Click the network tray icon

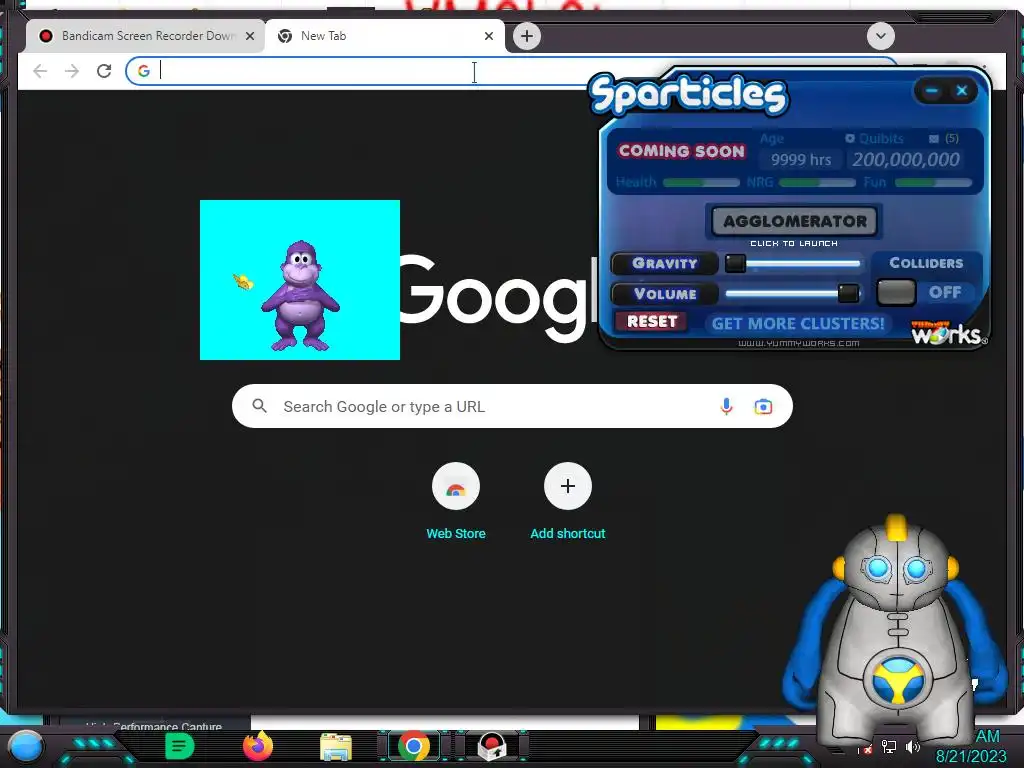pyautogui.click(x=888, y=746)
